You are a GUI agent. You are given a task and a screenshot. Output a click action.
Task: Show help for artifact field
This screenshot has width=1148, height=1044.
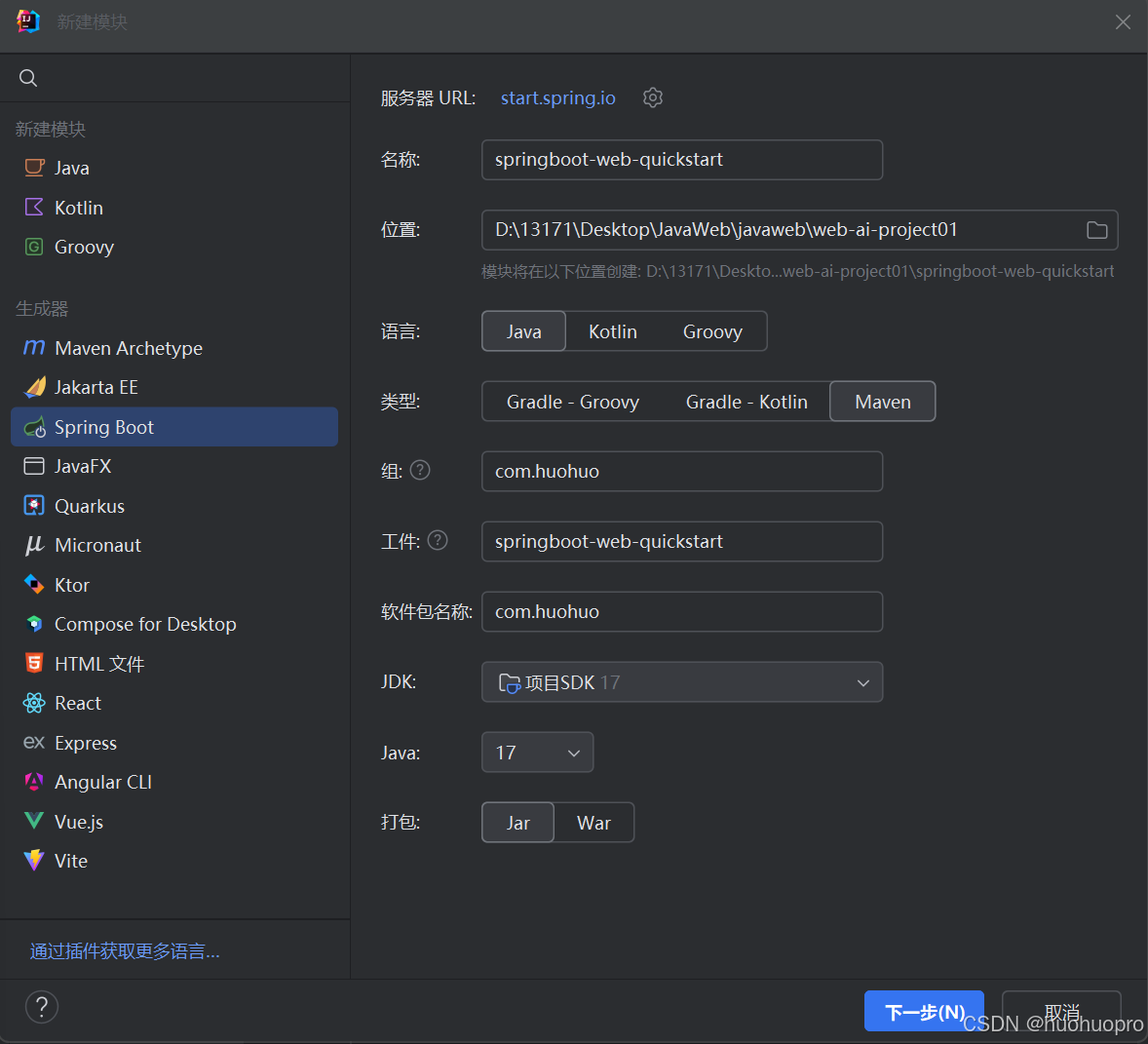pyautogui.click(x=438, y=540)
